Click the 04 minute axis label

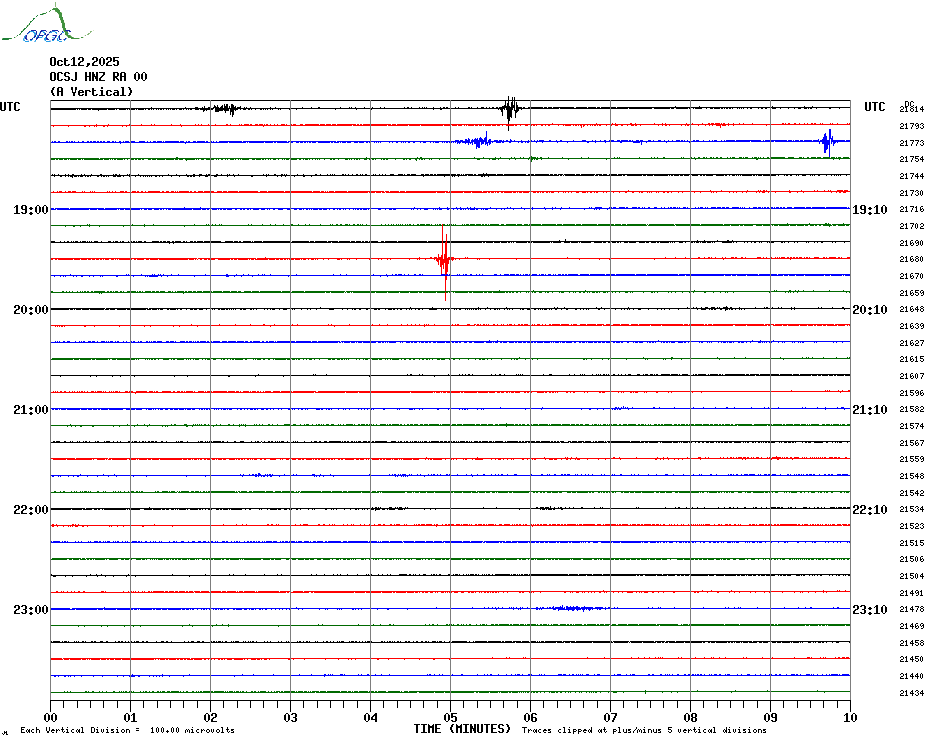coord(371,718)
